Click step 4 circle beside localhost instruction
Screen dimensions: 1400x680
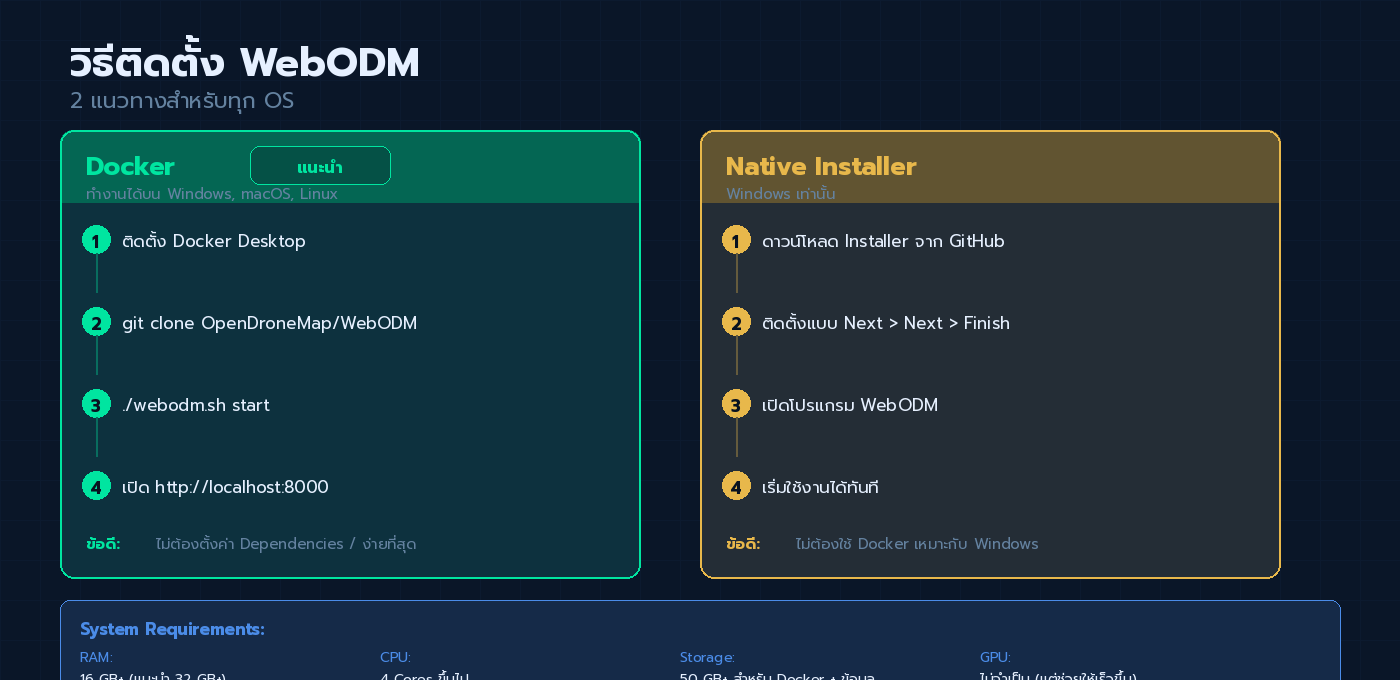click(x=96, y=486)
